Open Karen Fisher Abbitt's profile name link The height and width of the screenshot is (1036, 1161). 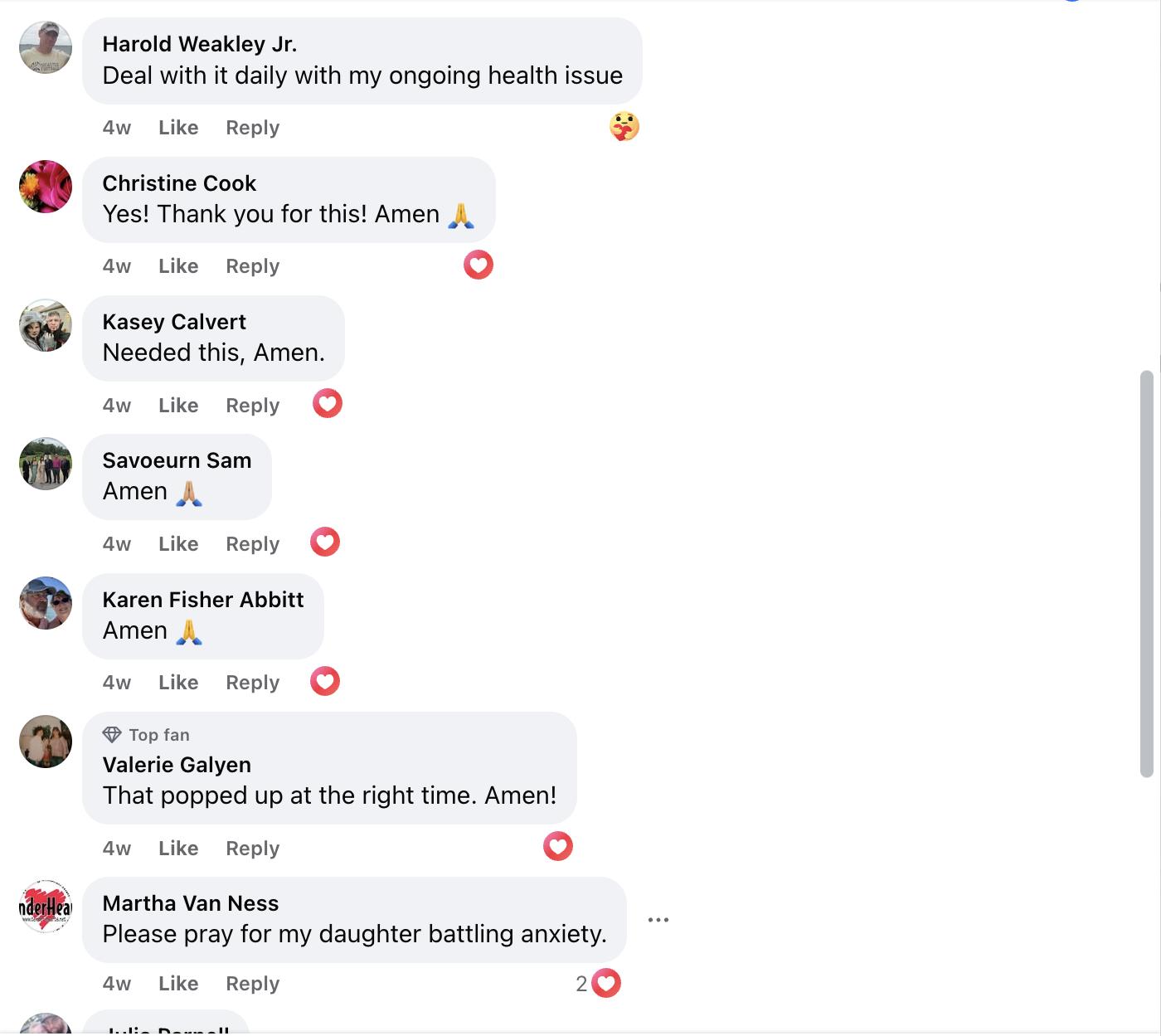click(203, 600)
